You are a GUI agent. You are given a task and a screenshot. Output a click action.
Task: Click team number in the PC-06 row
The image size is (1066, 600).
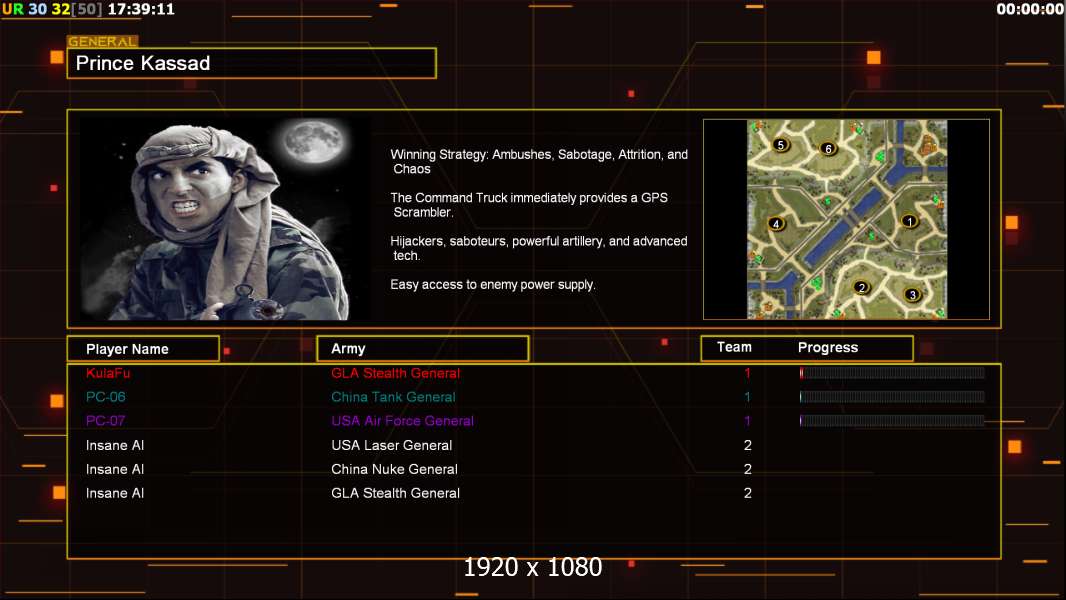[747, 397]
